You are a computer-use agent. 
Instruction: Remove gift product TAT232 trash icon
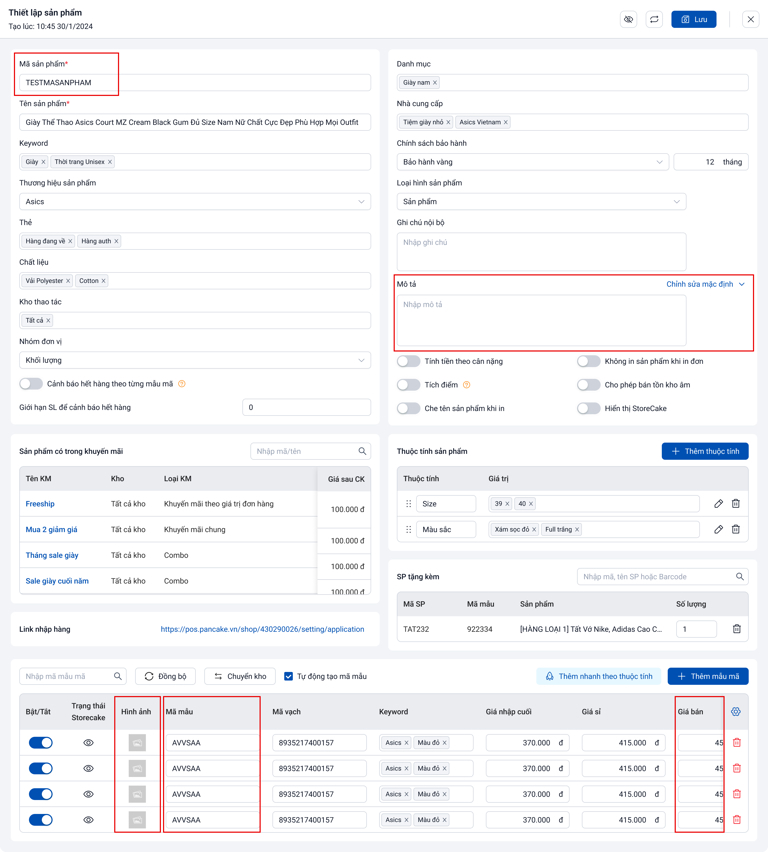[737, 629]
